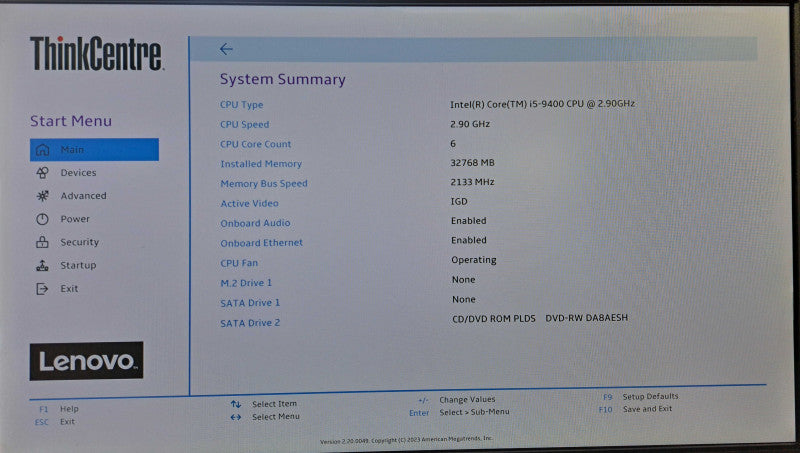The width and height of the screenshot is (800, 453).
Task: Select the SATA Drive 2 label
Action: click(250, 323)
